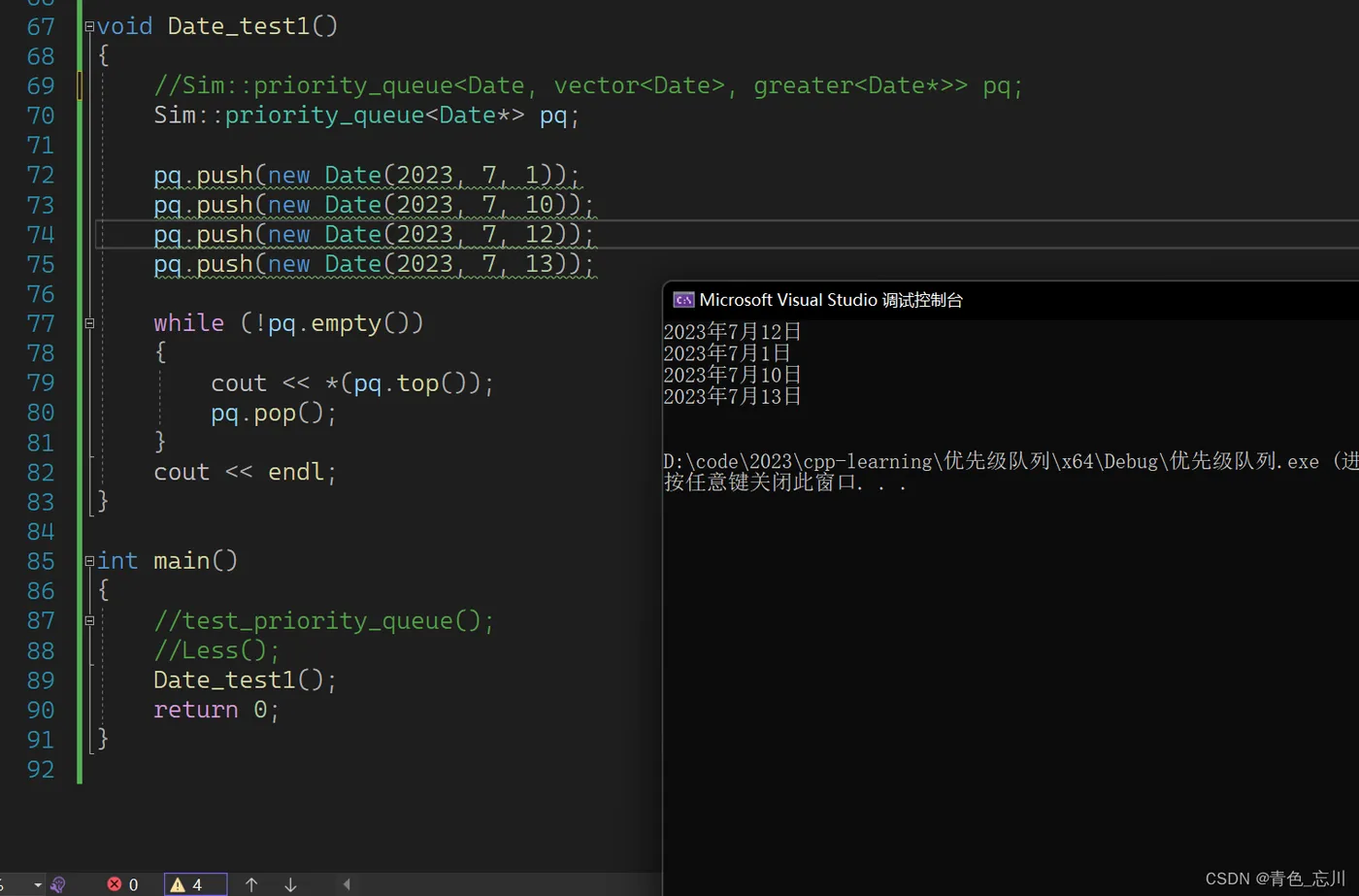Click the pq.pop(); statement
Screen dimensions: 1359x896
tap(274, 413)
